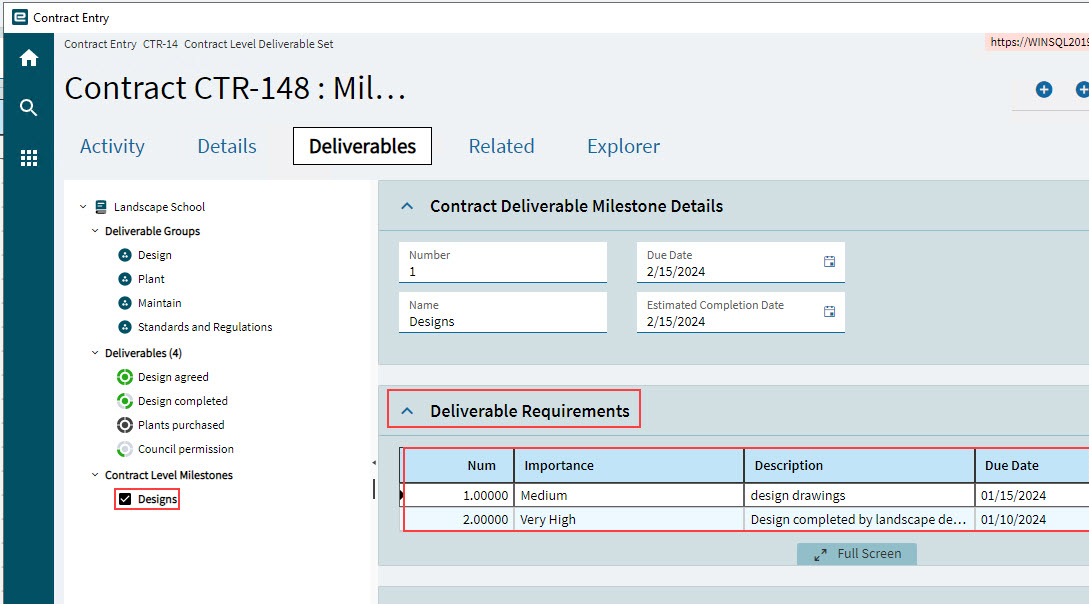This screenshot has width=1089, height=604.
Task: Open the Due Date calendar picker icon
Action: 829,262
